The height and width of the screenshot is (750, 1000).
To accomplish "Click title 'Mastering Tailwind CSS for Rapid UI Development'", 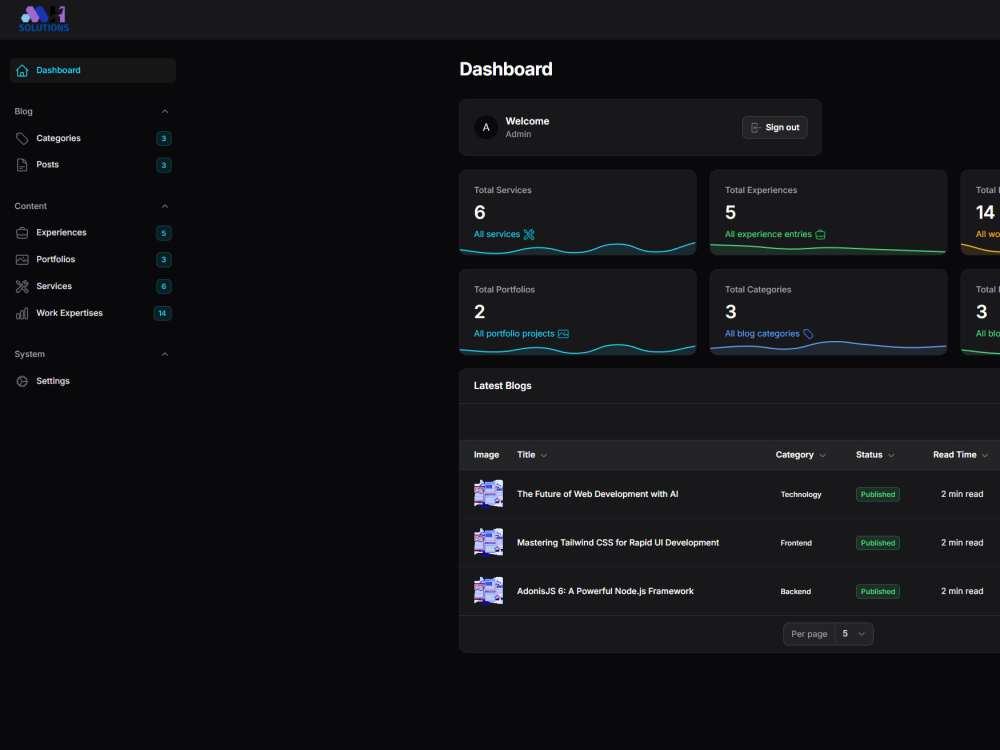I will point(618,543).
